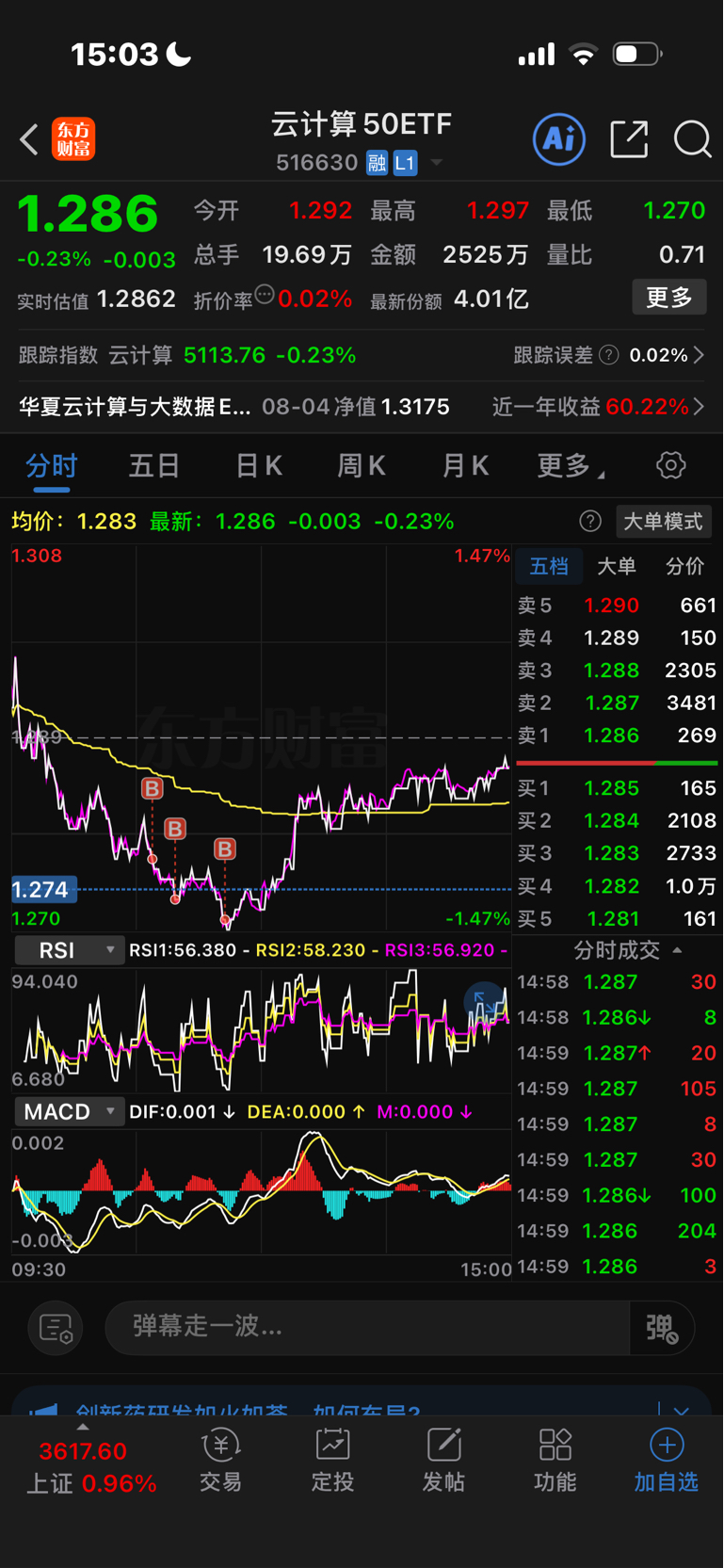Switch to the 月K tab
The image size is (724, 1568).
465,465
